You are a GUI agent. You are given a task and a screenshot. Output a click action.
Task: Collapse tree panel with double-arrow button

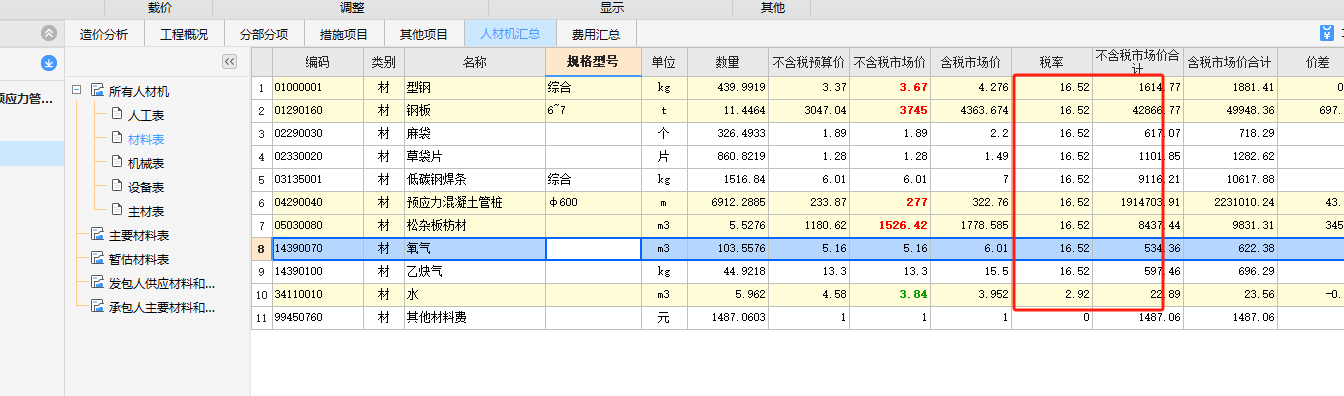click(229, 62)
